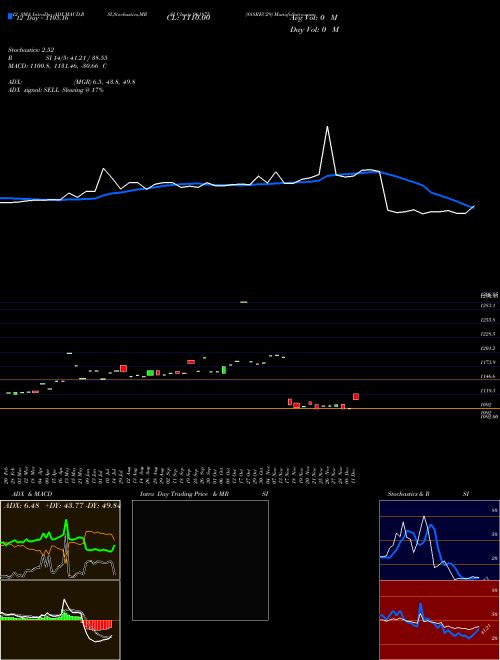The height and width of the screenshot is (660, 500).
Task: Click the 1173.9 price axis label
Action: click(x=488, y=362)
